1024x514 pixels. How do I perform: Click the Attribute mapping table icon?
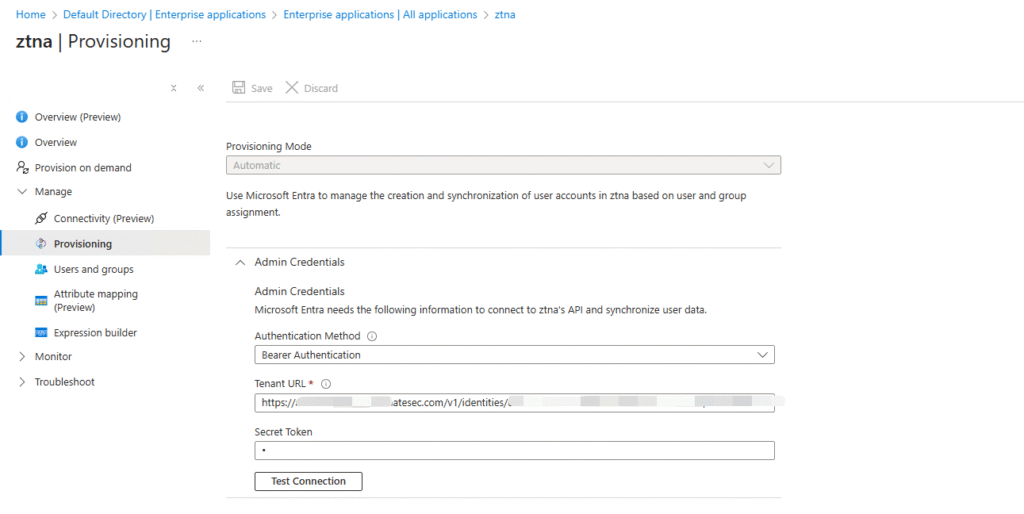(41, 300)
